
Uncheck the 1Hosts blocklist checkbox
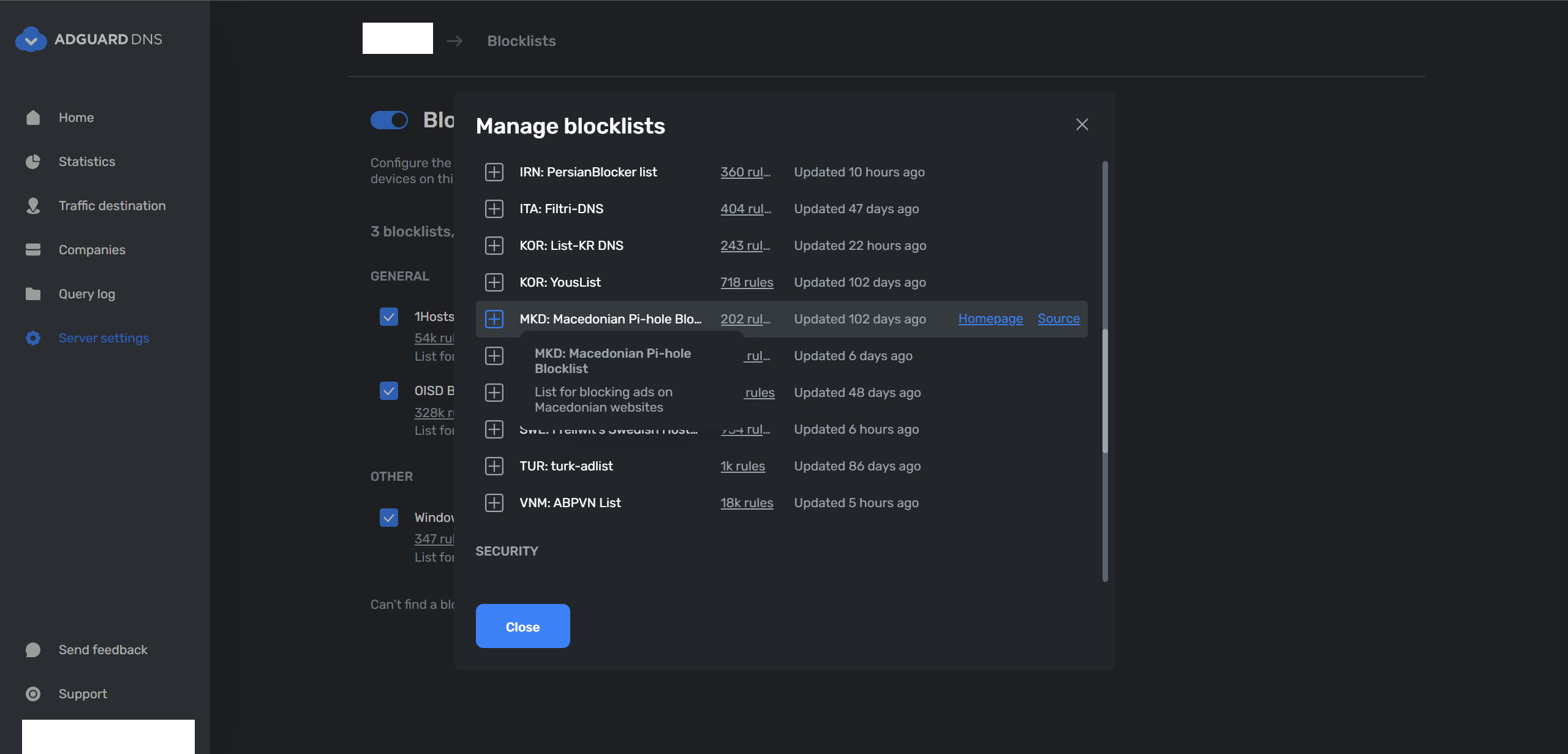point(389,317)
